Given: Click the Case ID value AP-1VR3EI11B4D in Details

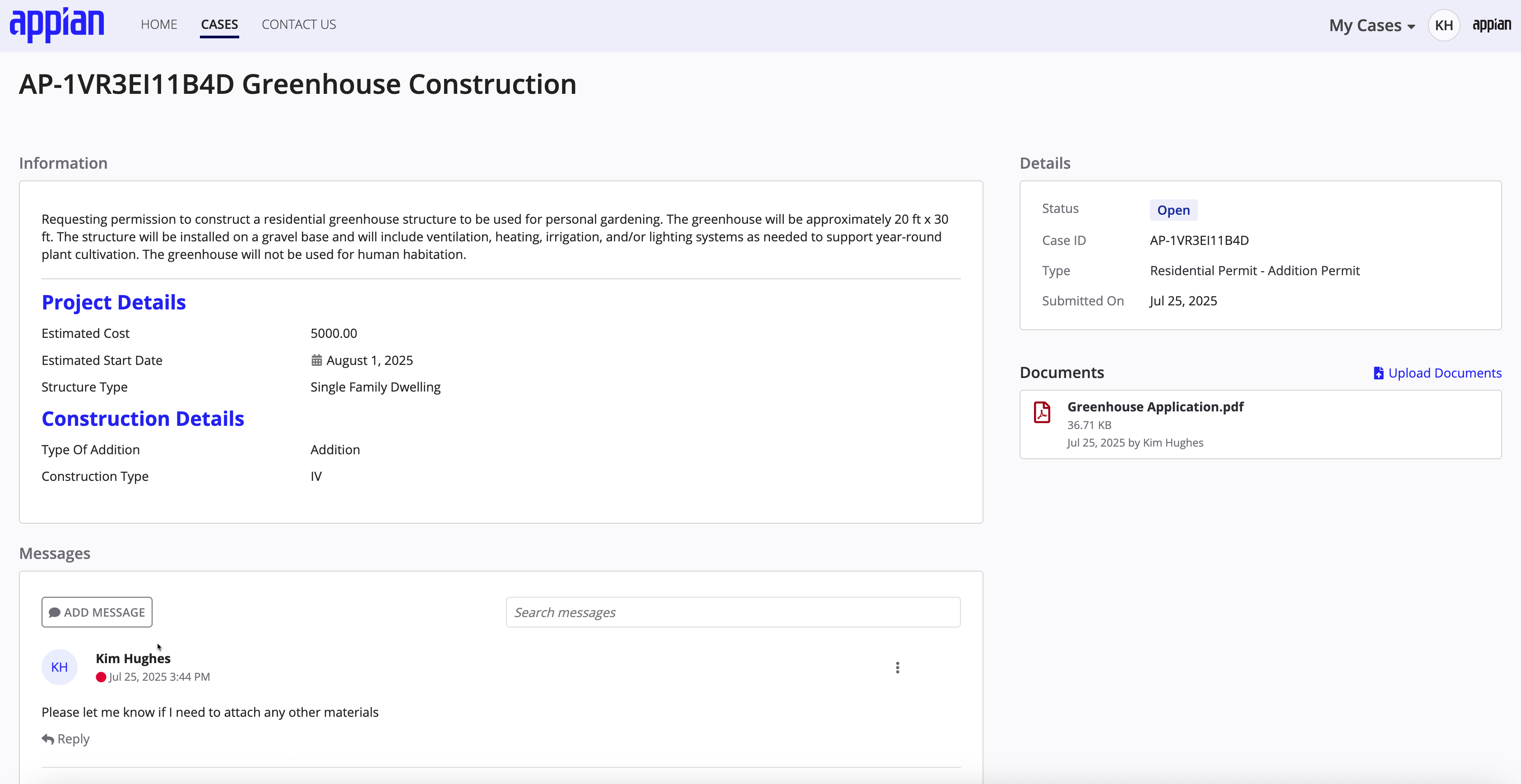Looking at the screenshot, I should click(1199, 240).
